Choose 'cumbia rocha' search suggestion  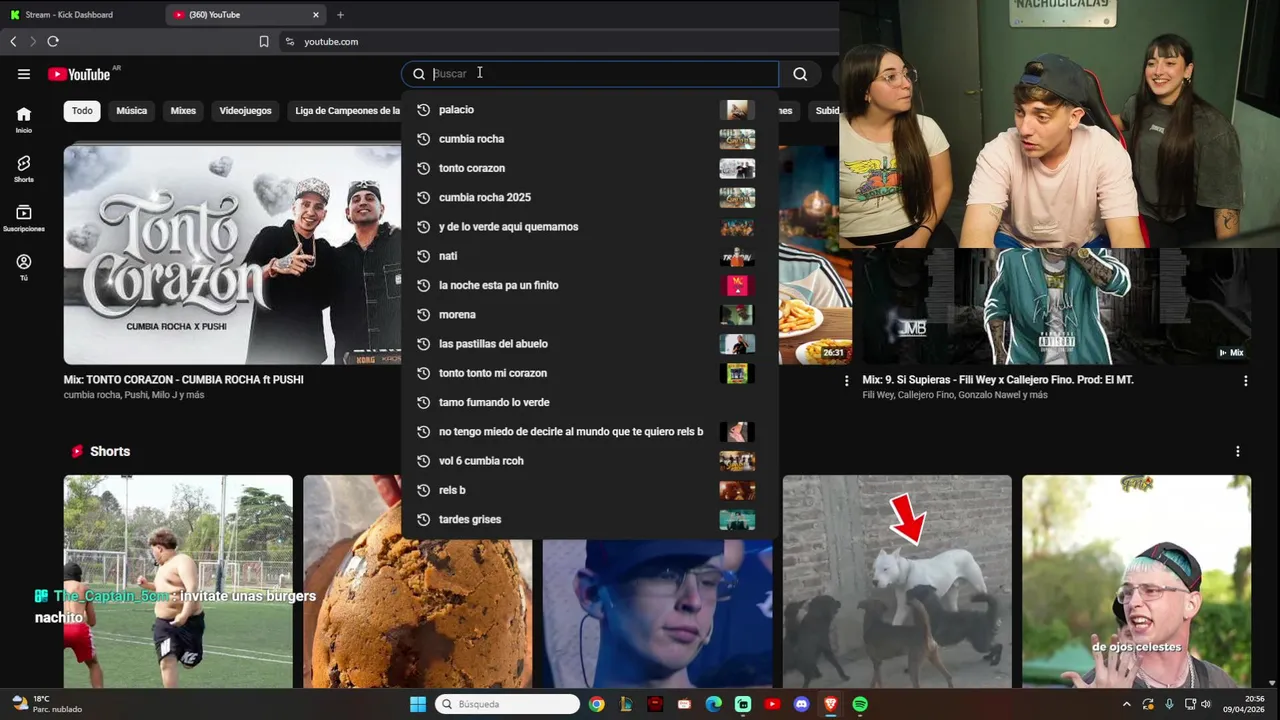[590, 139]
